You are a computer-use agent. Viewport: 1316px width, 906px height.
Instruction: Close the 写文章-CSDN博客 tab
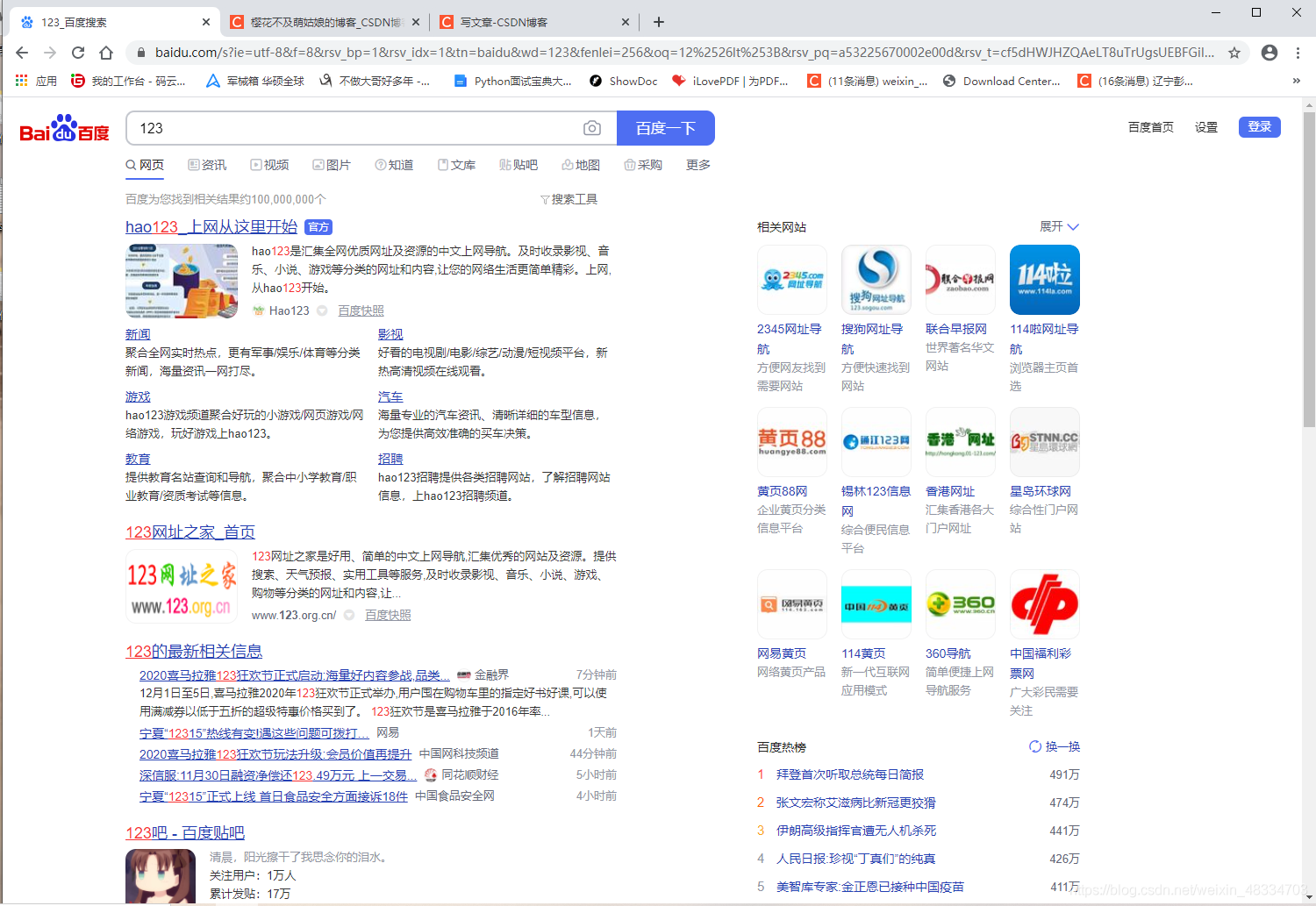626,22
